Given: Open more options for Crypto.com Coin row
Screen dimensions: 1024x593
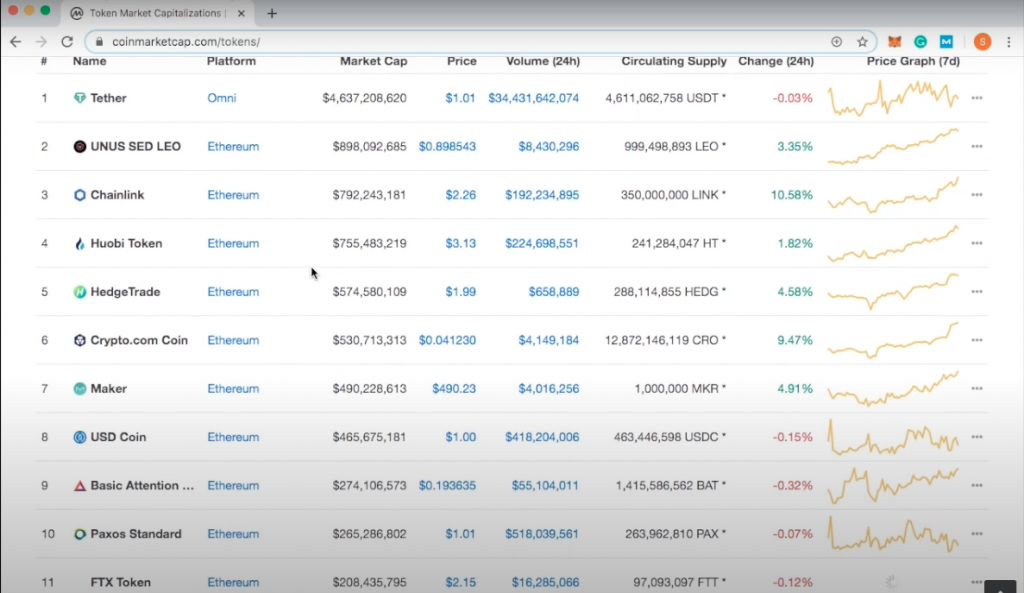Looking at the screenshot, I should [977, 340].
